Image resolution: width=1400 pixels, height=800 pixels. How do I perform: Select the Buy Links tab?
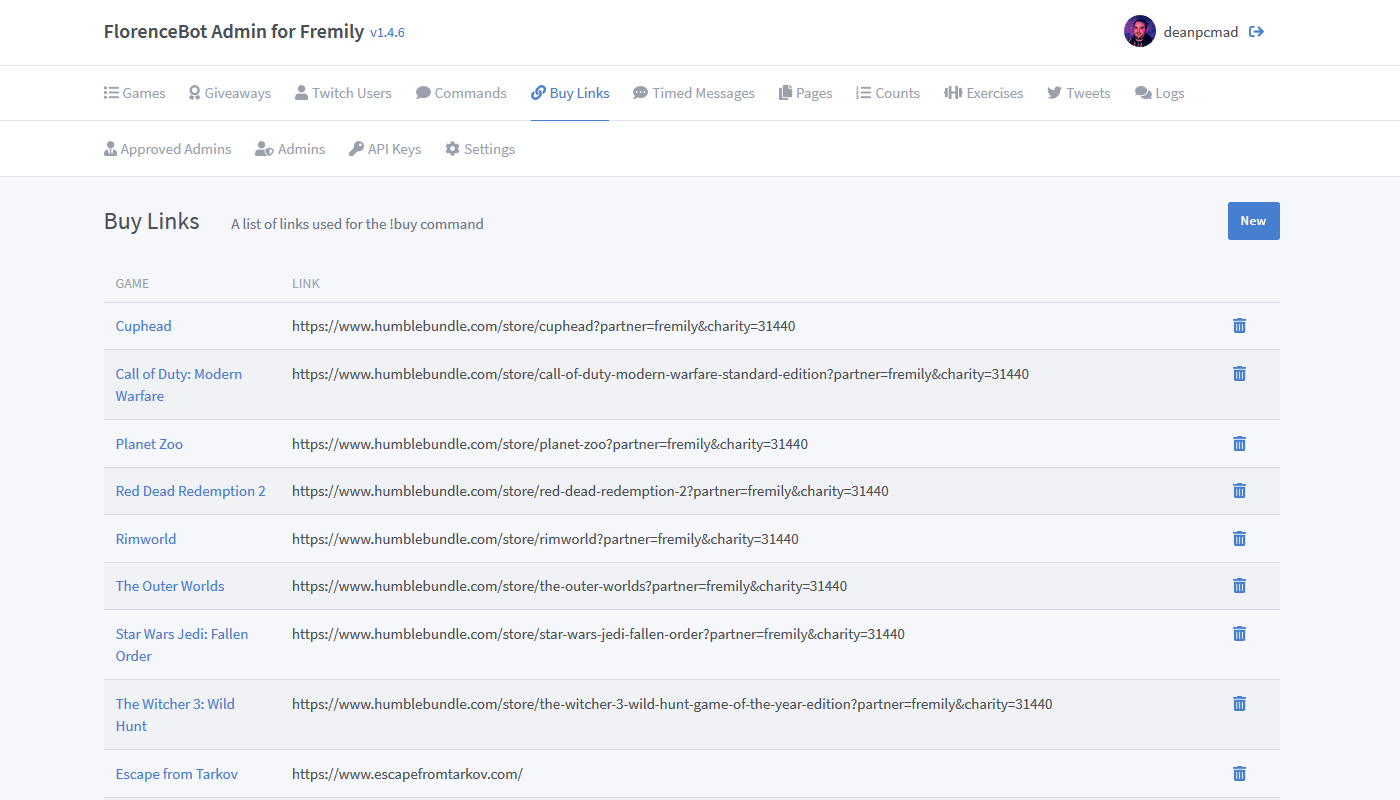coord(570,93)
